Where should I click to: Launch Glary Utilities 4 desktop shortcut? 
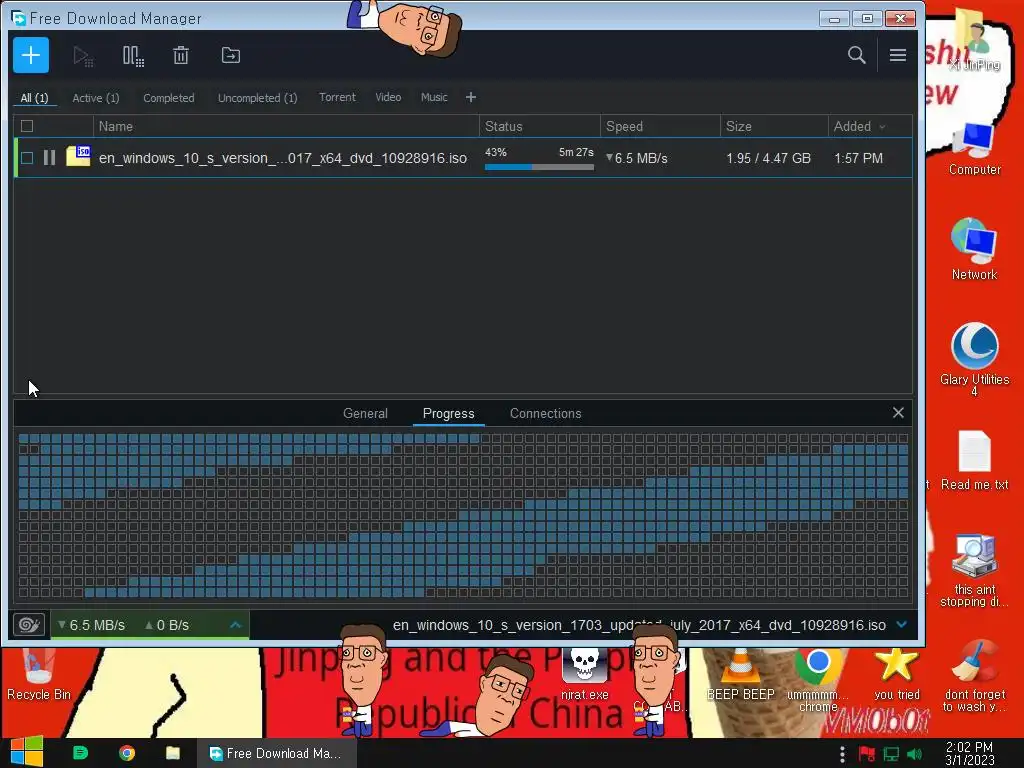(x=974, y=359)
